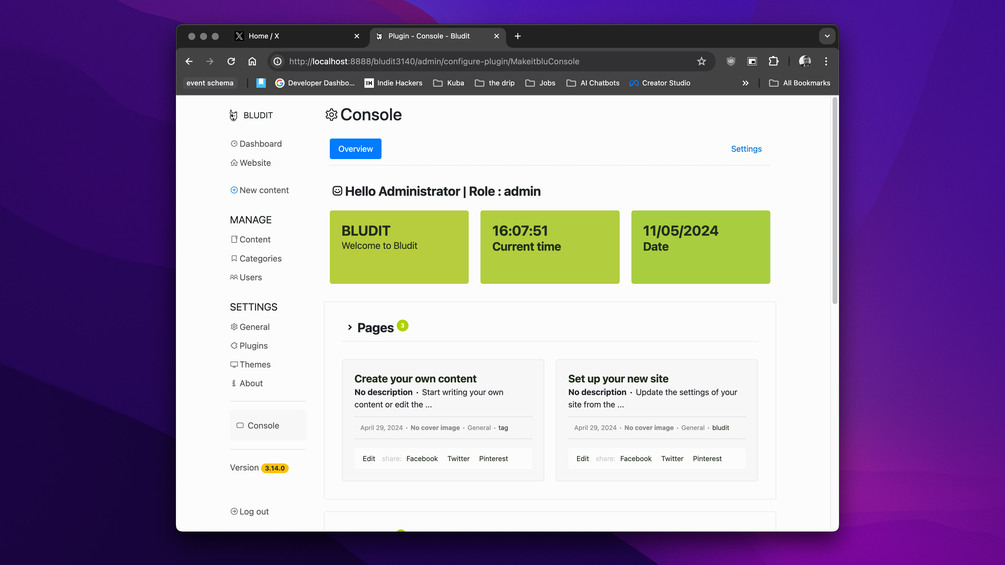This screenshot has width=1005, height=565.
Task: Collapse the Pages section chevron
Action: point(349,327)
